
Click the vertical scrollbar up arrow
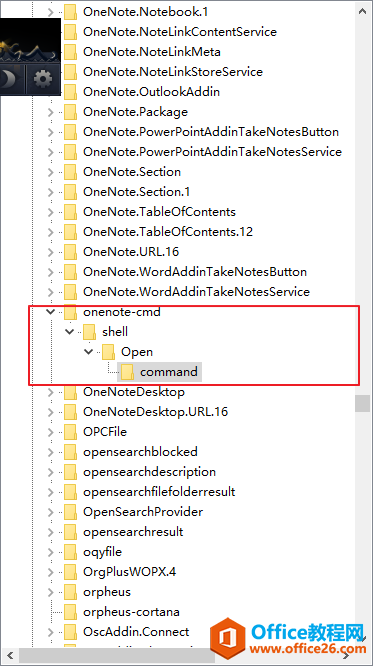(x=362, y=11)
